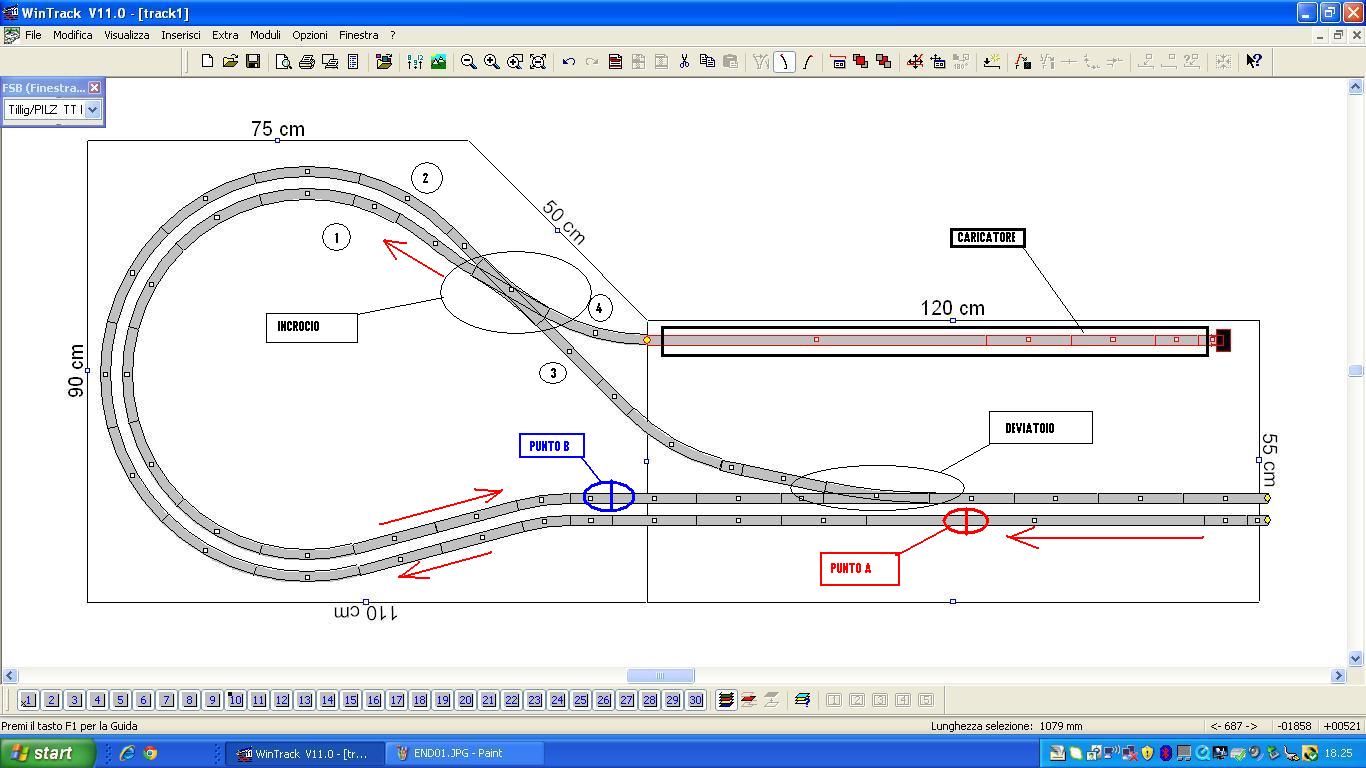Click the Windows start button

pyautogui.click(x=48, y=753)
